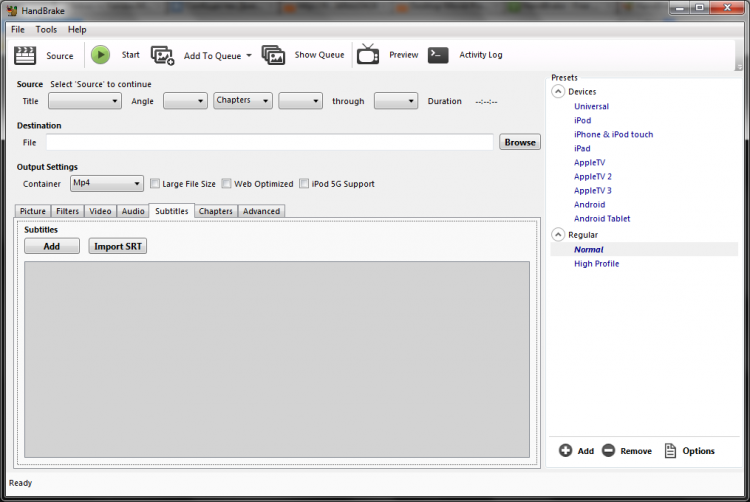
Task: Click the green Start play icon
Action: [100, 55]
